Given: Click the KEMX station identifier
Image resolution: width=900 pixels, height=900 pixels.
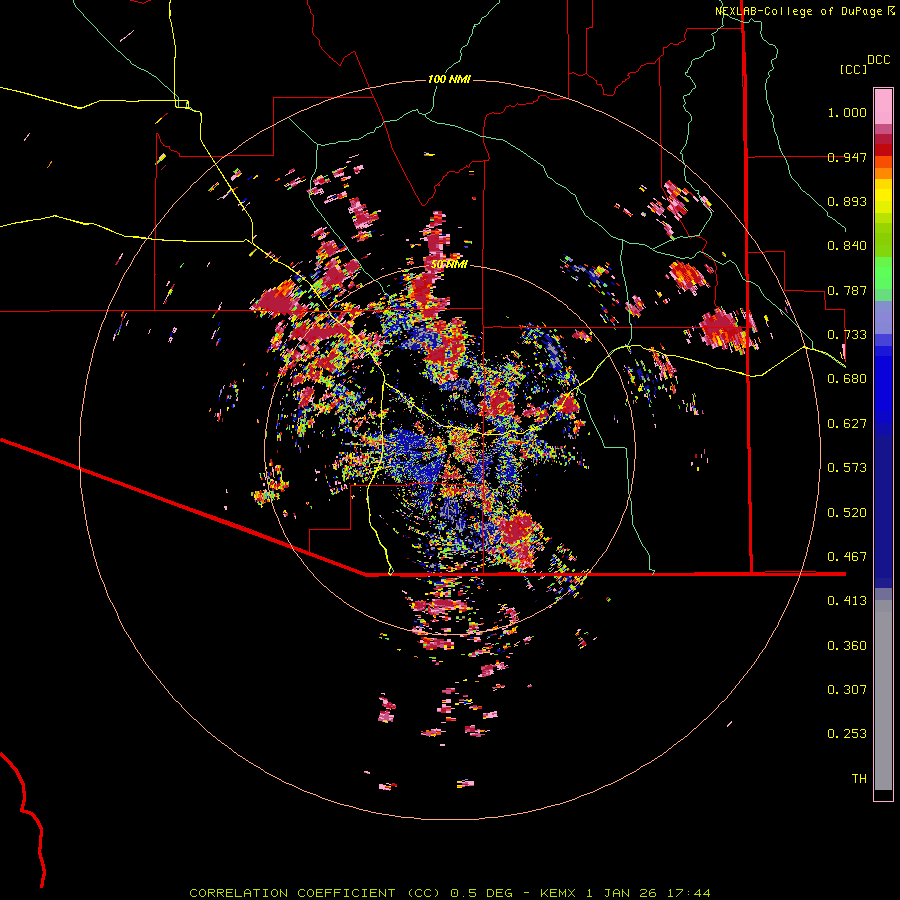Looking at the screenshot, I should [558, 893].
